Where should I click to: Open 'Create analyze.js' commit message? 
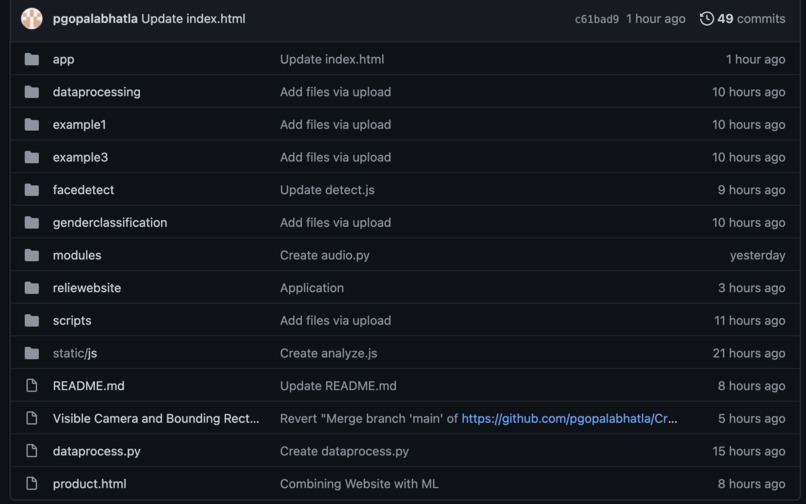coord(328,353)
